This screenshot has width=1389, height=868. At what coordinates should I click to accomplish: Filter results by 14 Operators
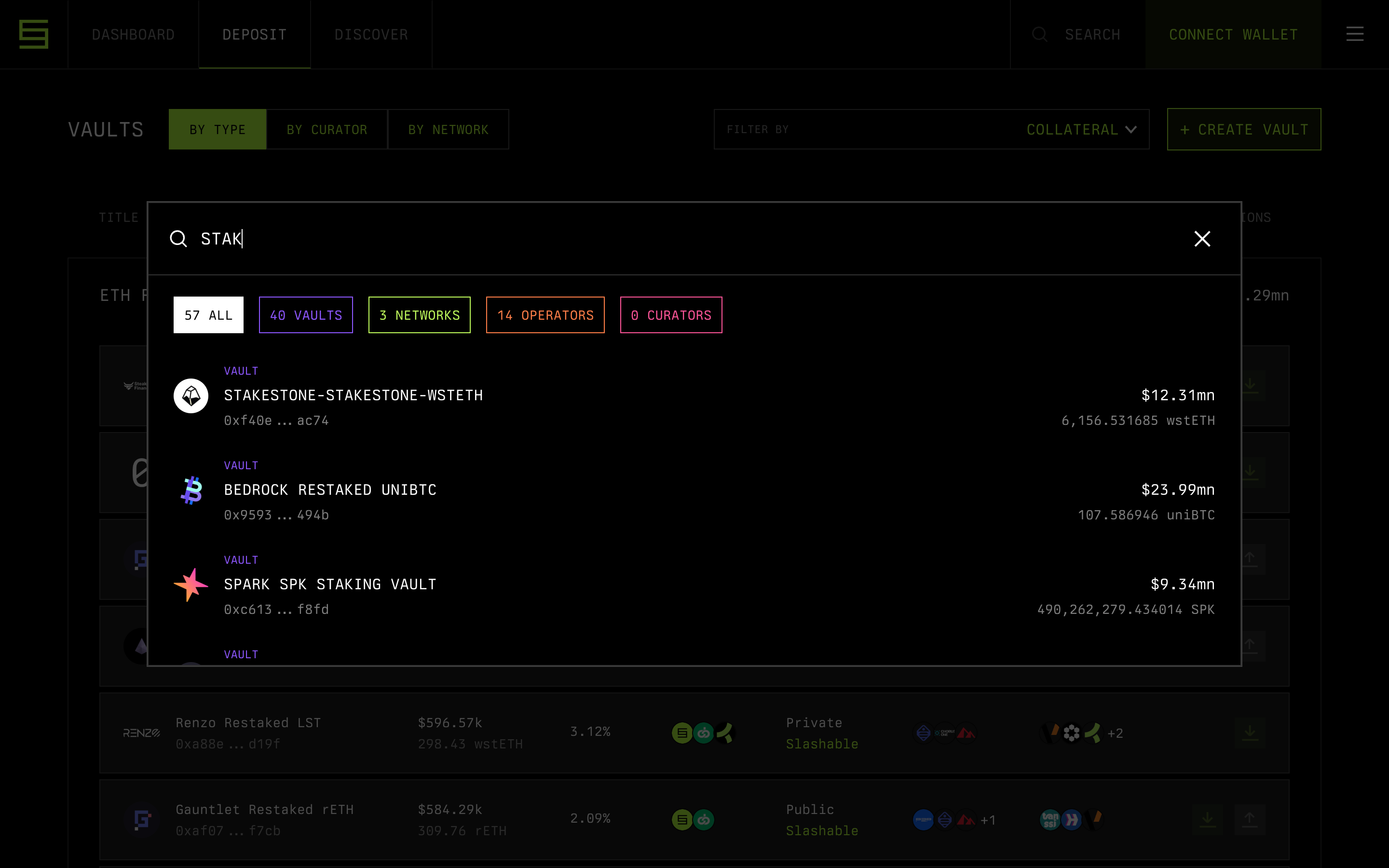545,315
